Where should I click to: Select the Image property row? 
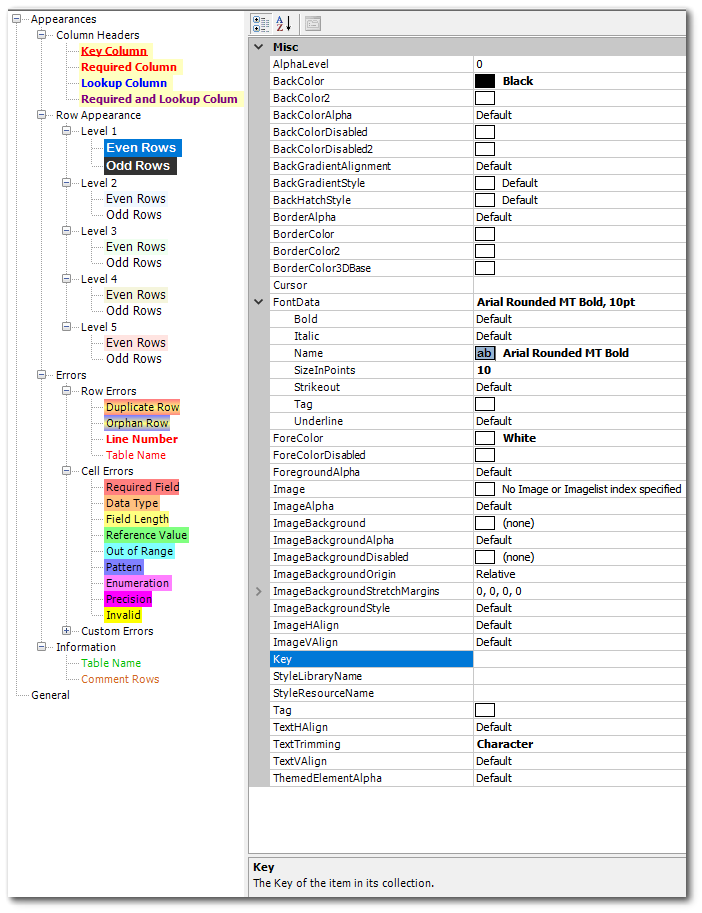pyautogui.click(x=478, y=489)
